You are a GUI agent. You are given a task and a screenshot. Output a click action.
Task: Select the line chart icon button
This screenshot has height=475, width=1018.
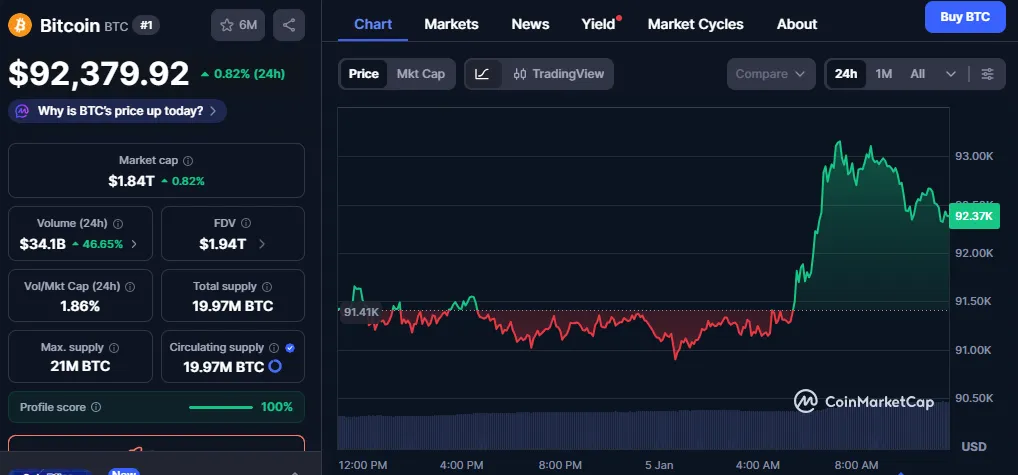point(482,74)
